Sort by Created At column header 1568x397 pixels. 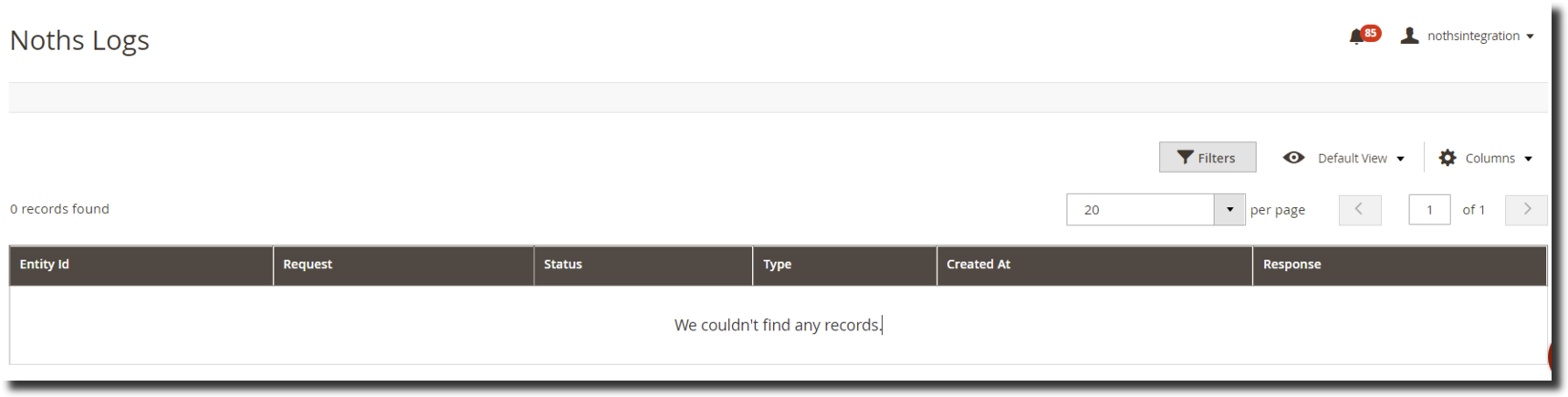click(978, 265)
